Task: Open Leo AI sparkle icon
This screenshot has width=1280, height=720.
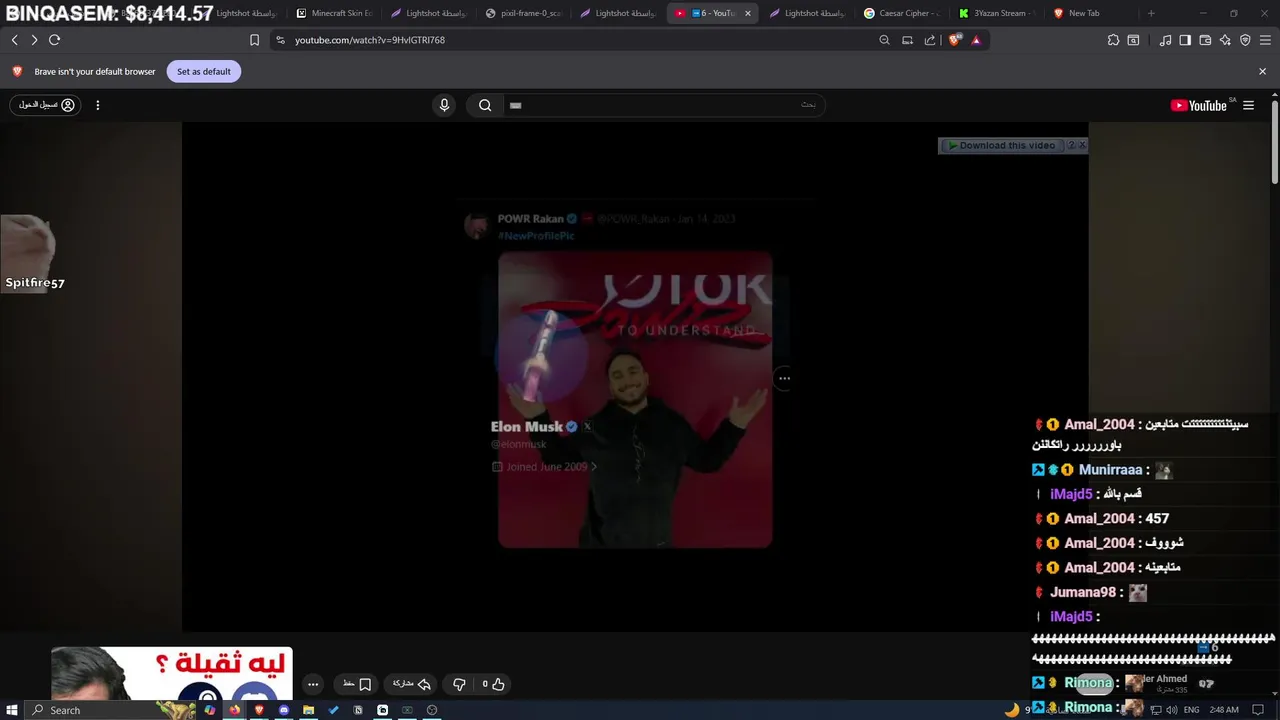Action: point(1225,40)
